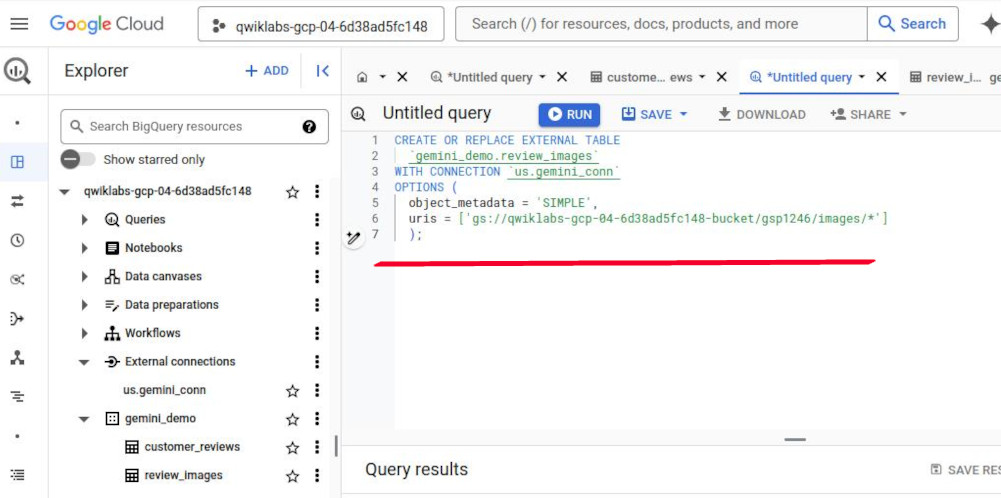Open actions menu for External connections

click(317, 361)
